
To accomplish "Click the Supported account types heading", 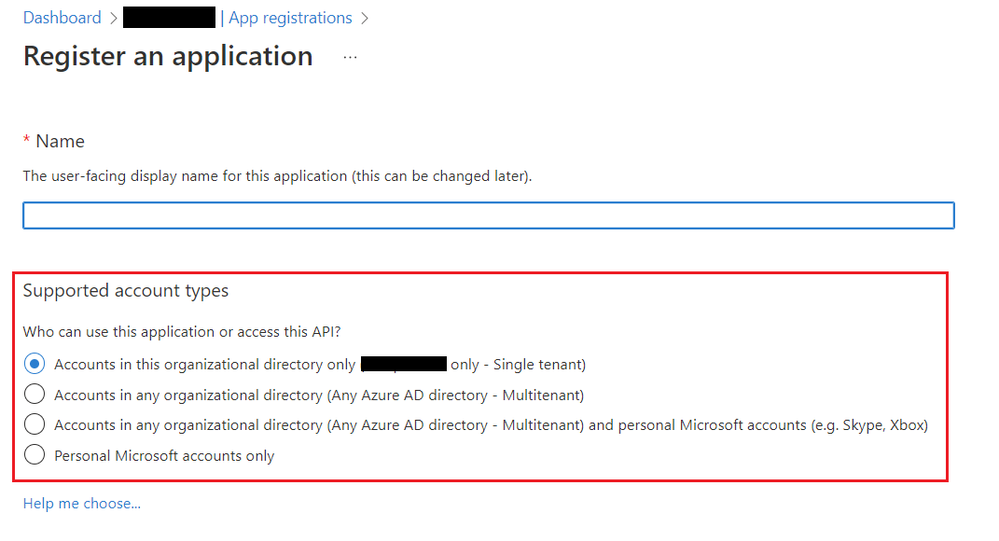I will click(126, 291).
